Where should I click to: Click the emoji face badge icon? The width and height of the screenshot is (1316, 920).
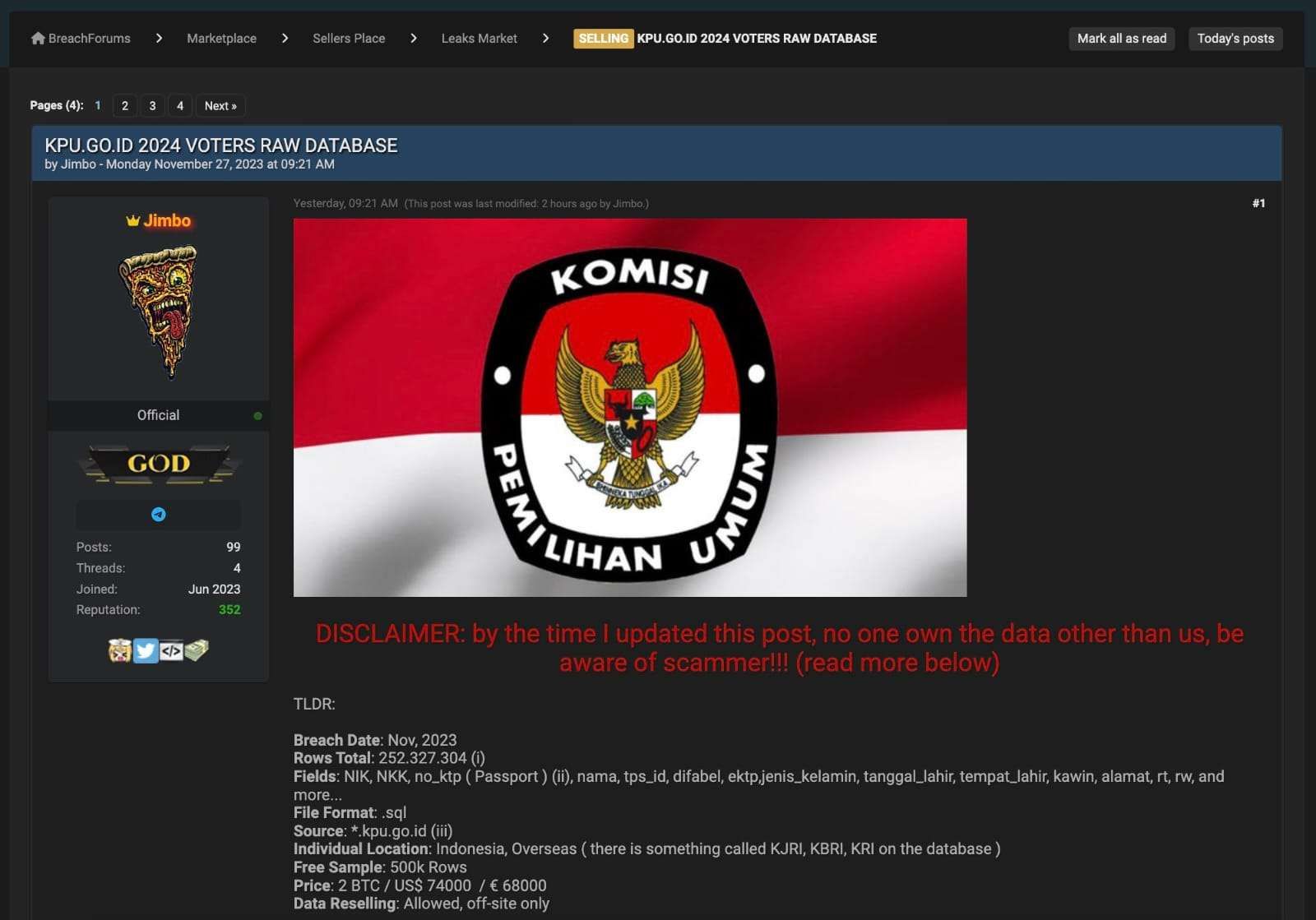point(117,650)
